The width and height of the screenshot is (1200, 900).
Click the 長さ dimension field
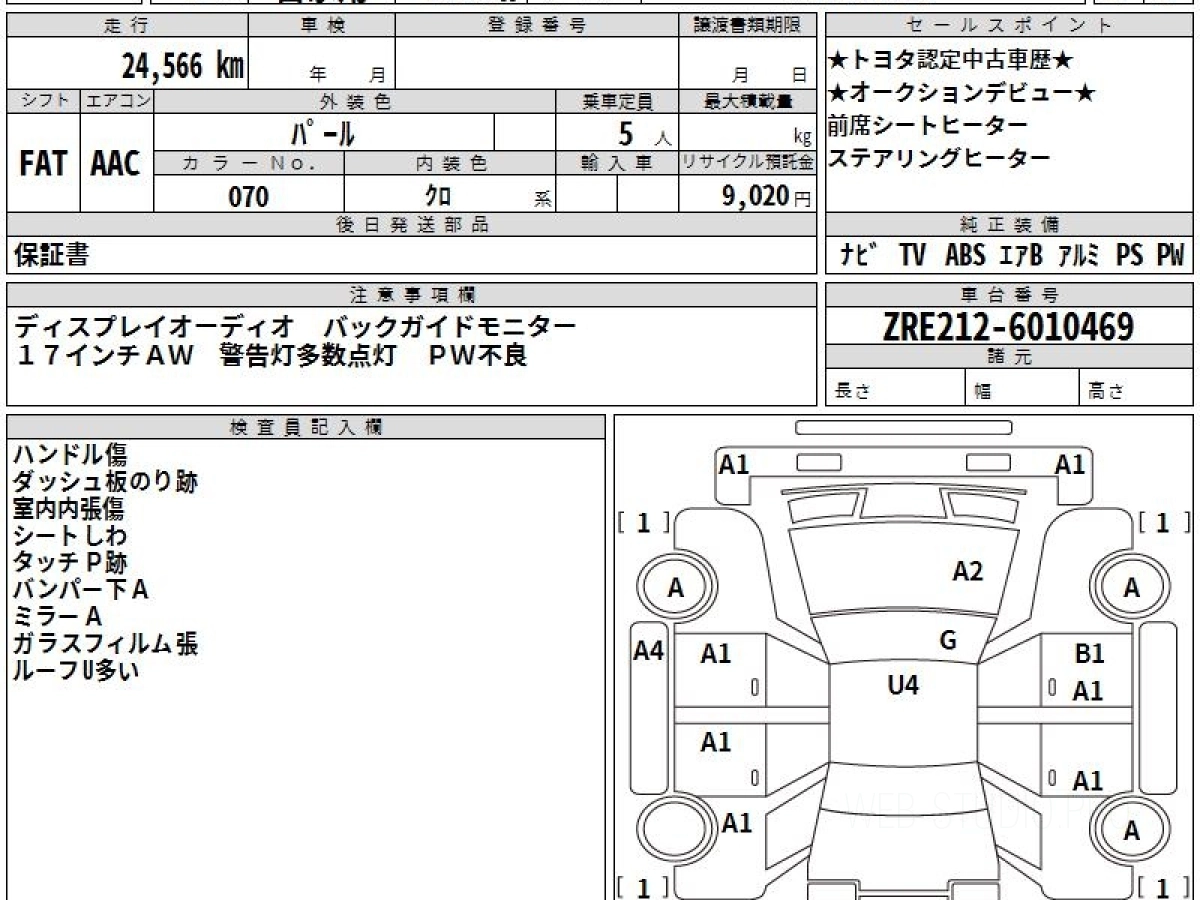[x=895, y=388]
